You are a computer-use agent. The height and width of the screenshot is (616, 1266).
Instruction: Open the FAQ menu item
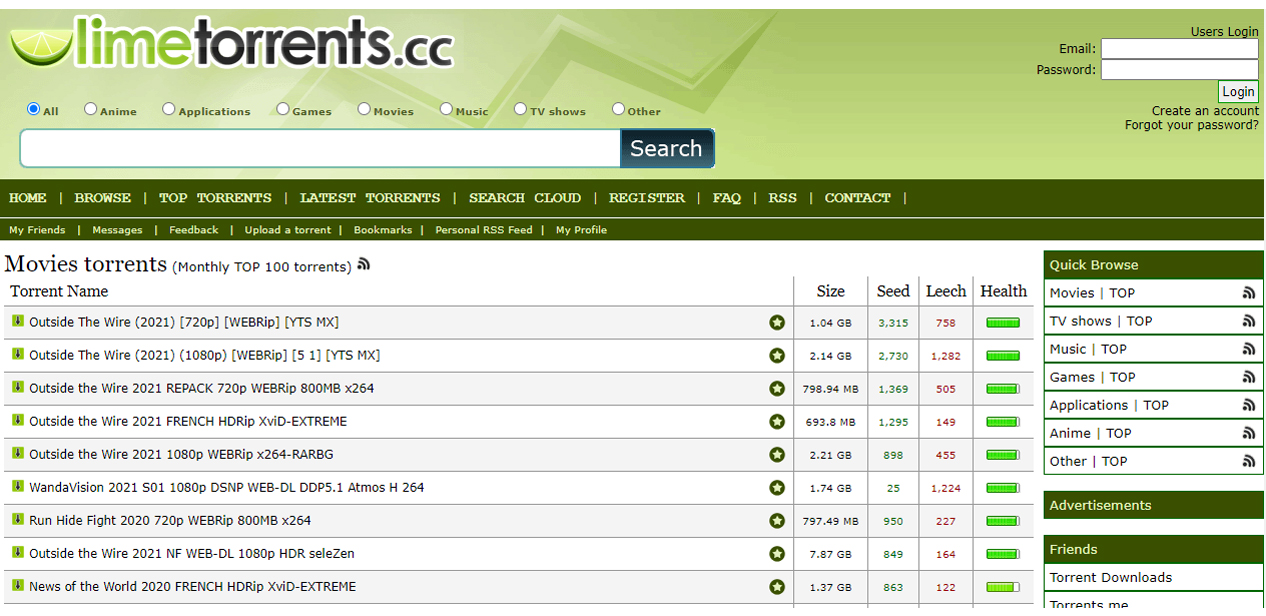click(727, 198)
